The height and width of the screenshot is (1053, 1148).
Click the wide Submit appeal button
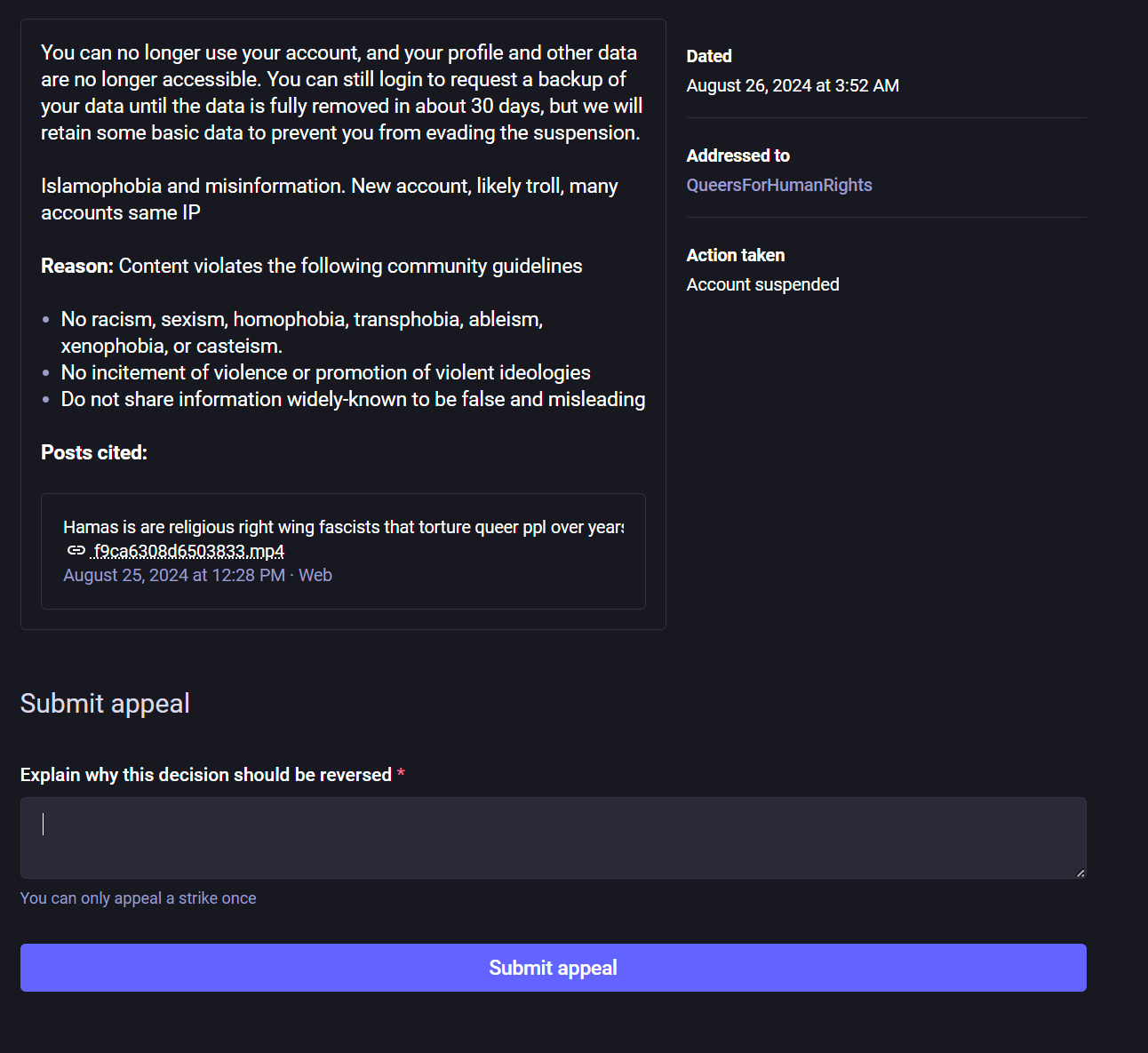coord(553,968)
